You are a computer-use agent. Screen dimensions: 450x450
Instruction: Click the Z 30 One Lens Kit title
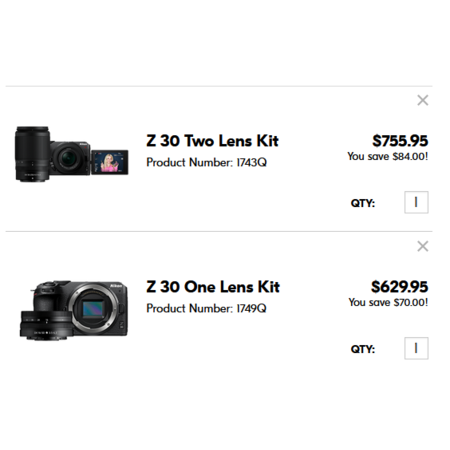[x=213, y=287]
